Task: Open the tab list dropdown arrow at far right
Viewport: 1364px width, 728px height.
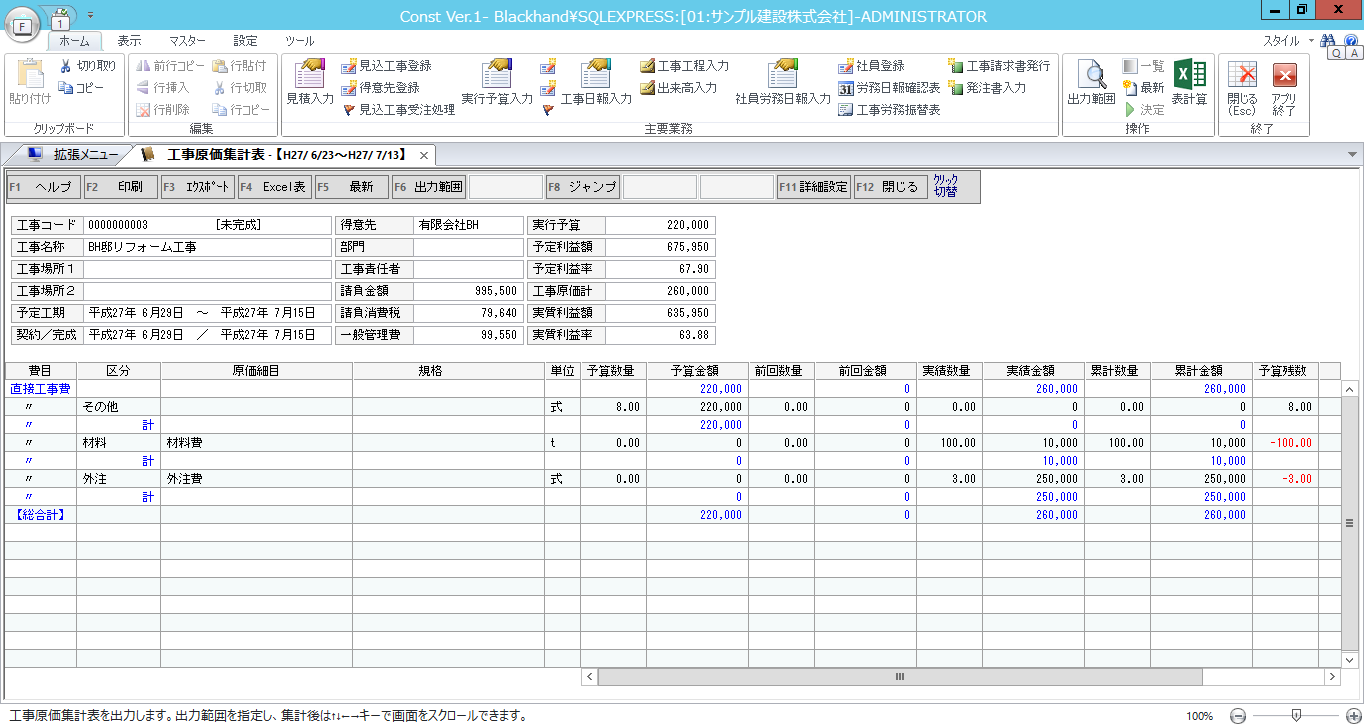Action: coord(1352,155)
